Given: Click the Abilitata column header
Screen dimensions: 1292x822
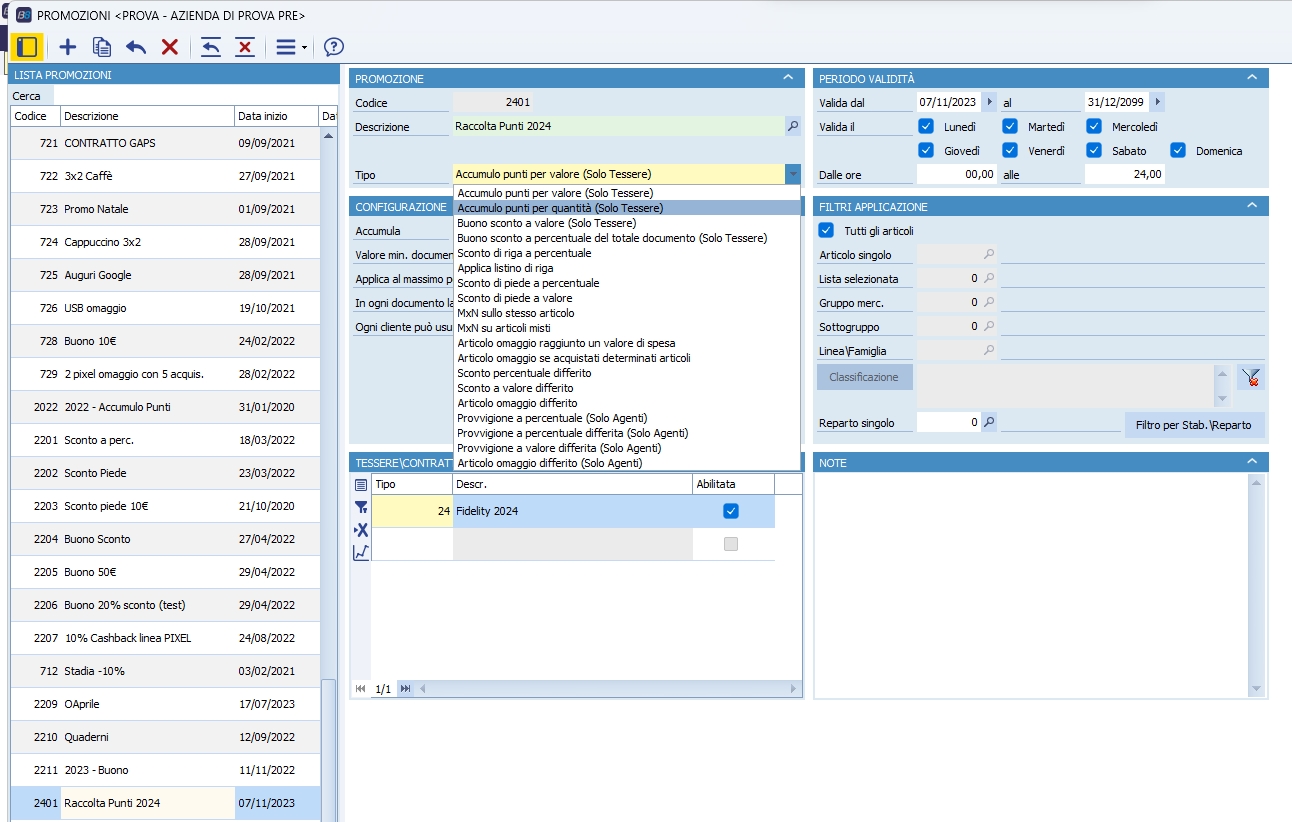Looking at the screenshot, I should [x=733, y=484].
